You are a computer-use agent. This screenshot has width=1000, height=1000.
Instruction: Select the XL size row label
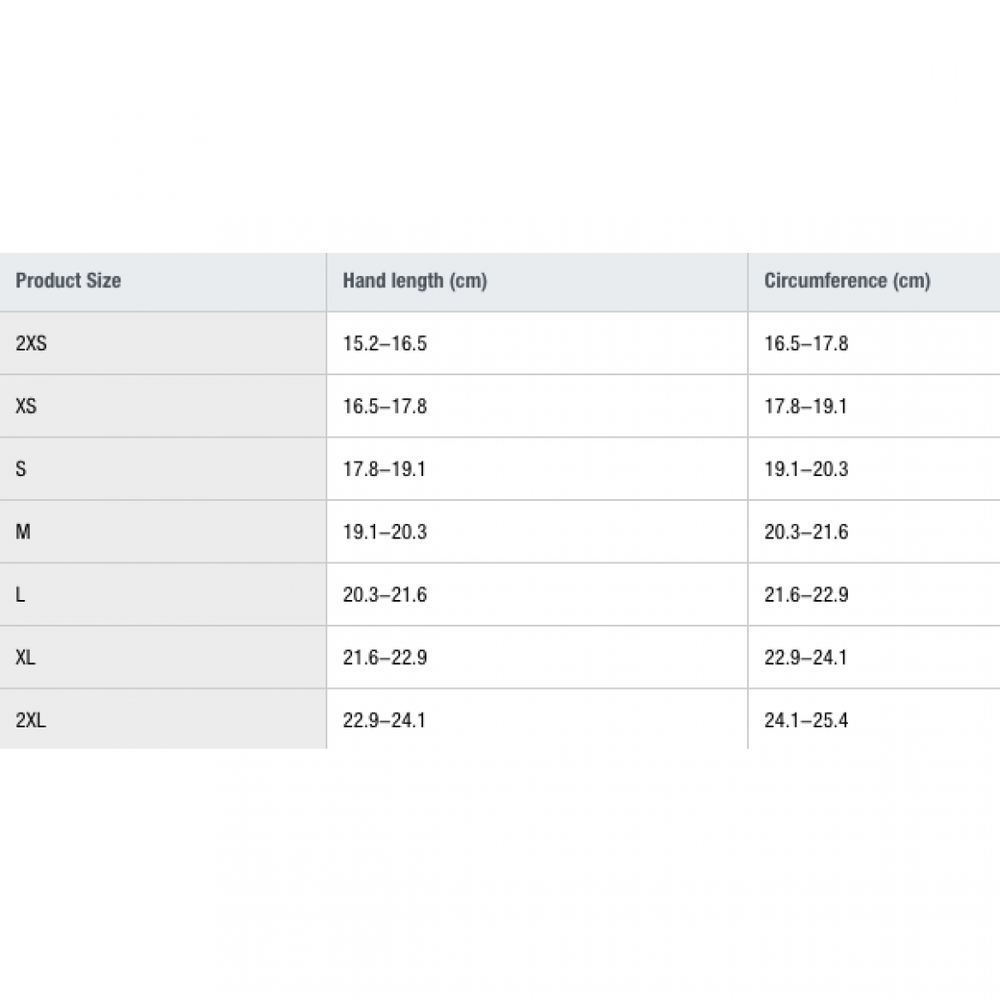[27, 658]
